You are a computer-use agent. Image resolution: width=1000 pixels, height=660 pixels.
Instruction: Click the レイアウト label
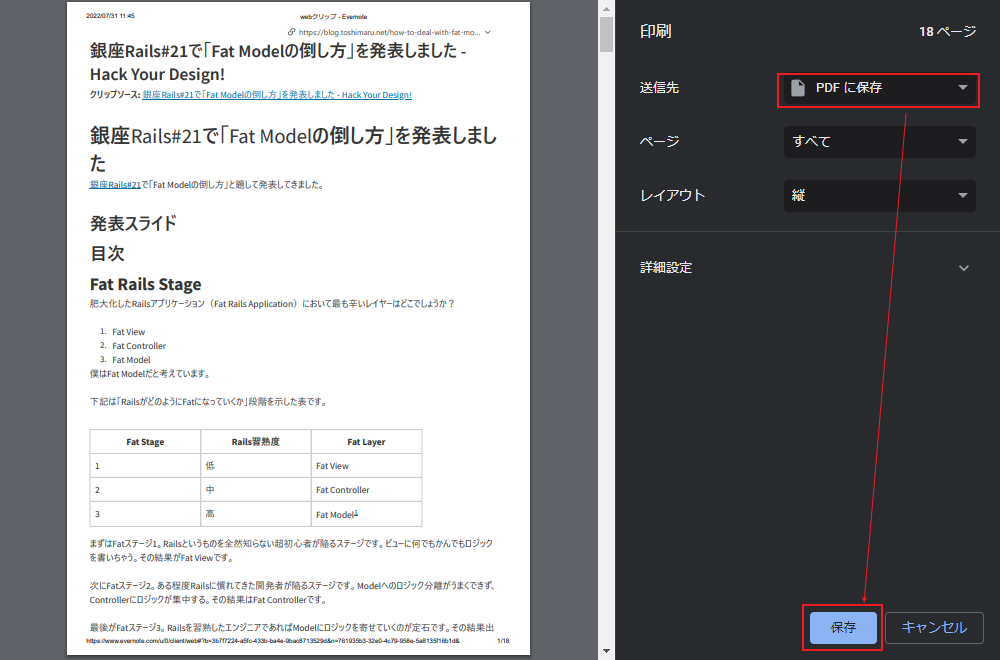(672, 195)
